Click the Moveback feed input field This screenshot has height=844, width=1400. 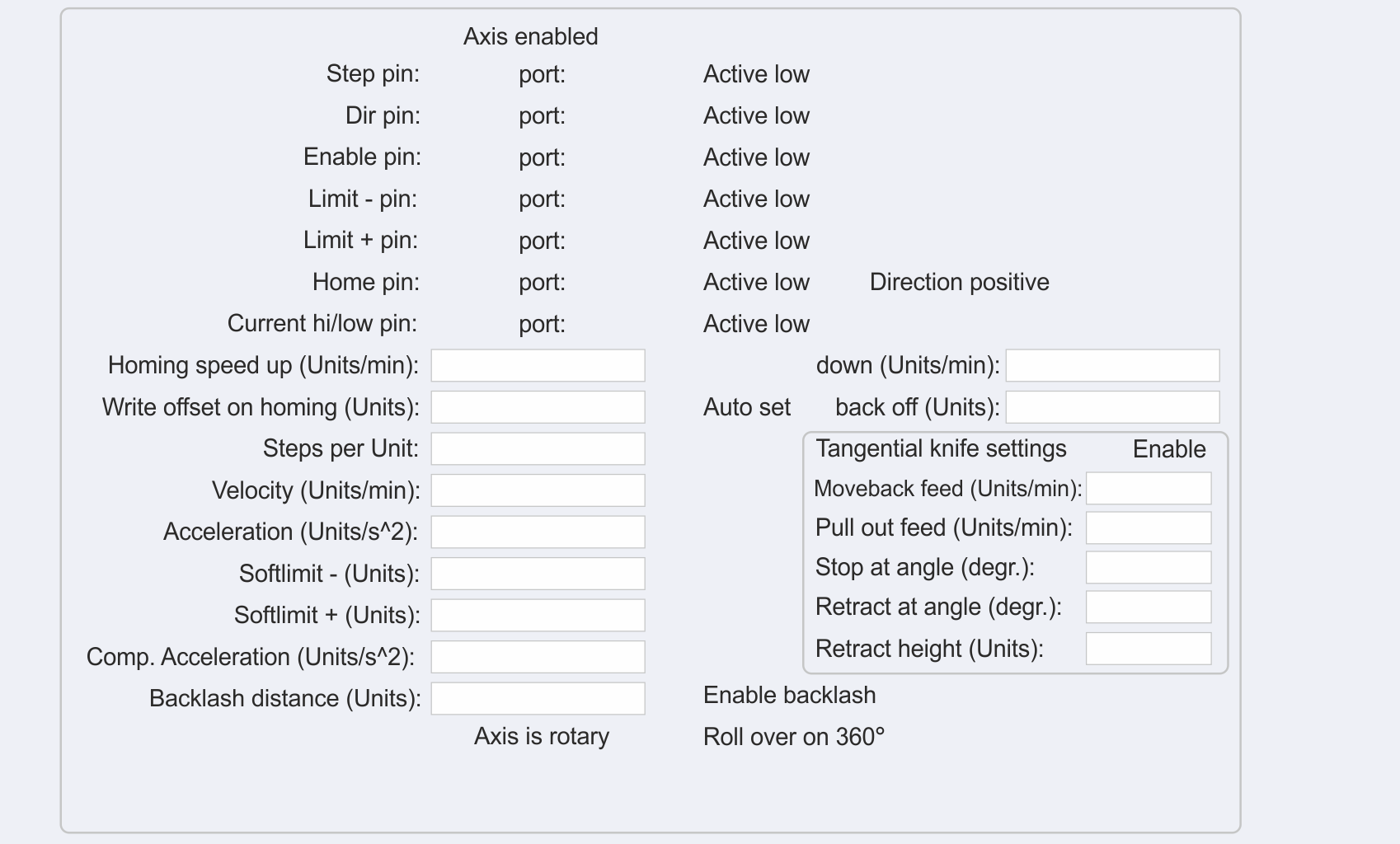tap(1149, 488)
